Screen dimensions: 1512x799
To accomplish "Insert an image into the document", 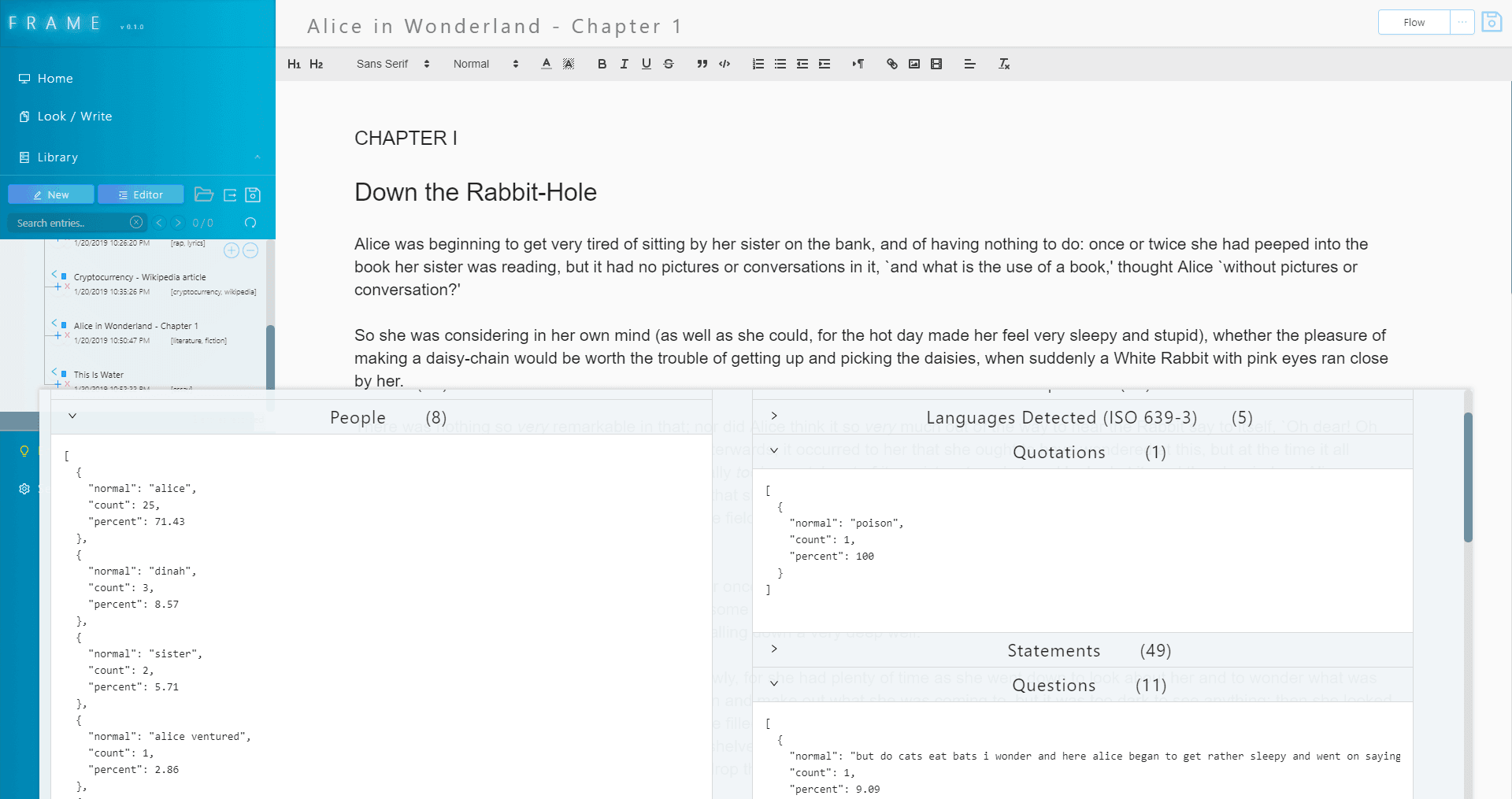I will 913,64.
